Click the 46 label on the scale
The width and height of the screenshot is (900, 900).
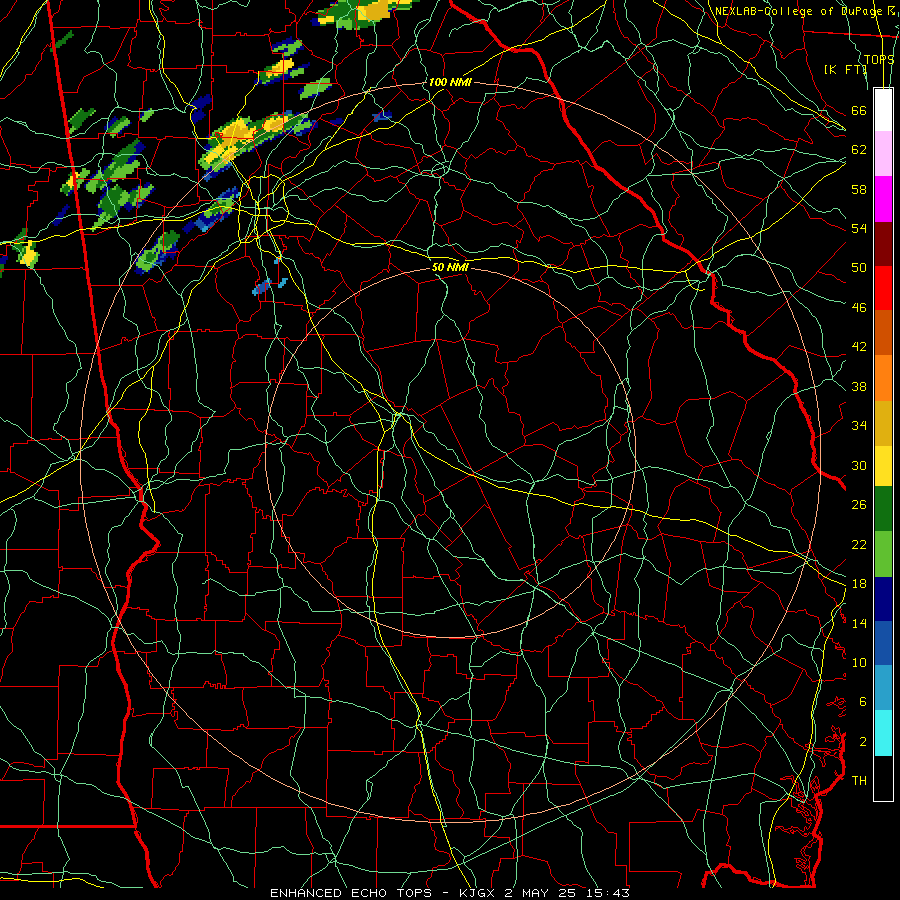click(x=859, y=308)
